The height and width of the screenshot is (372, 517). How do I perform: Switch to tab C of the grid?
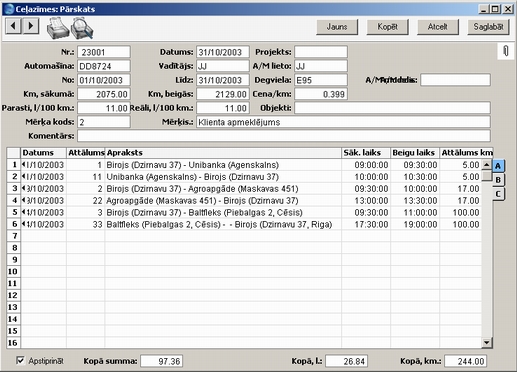pyautogui.click(x=498, y=194)
